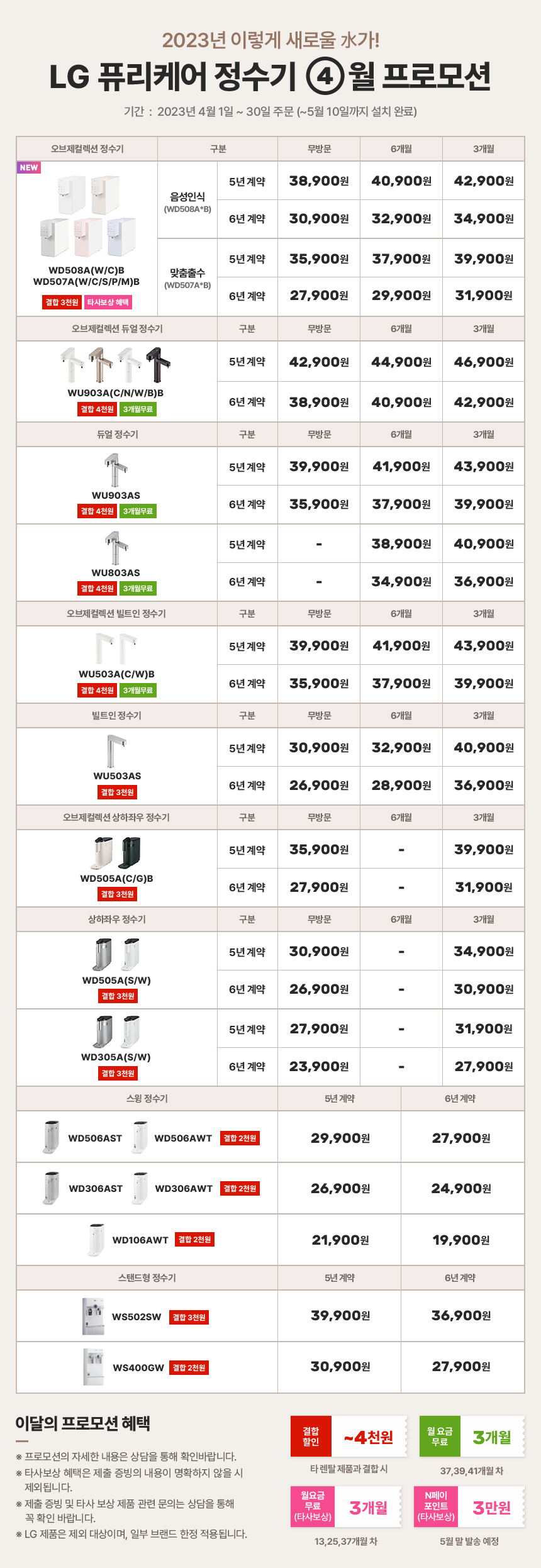Screen dimensions: 541x1568
Task: Click the 타사보상 혜택 pink badge
Action: (x=108, y=302)
